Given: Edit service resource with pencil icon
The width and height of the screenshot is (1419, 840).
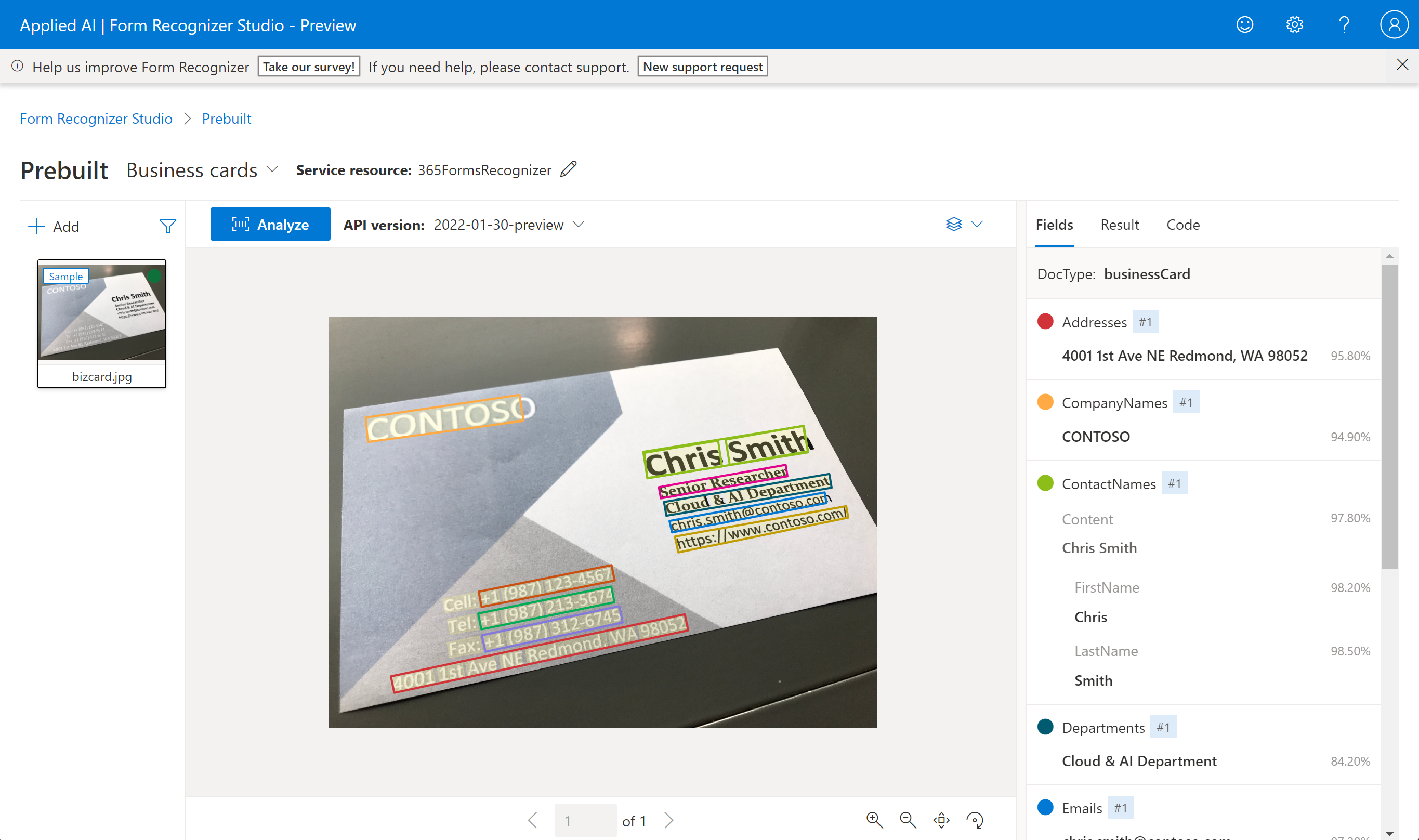Looking at the screenshot, I should click(x=568, y=169).
